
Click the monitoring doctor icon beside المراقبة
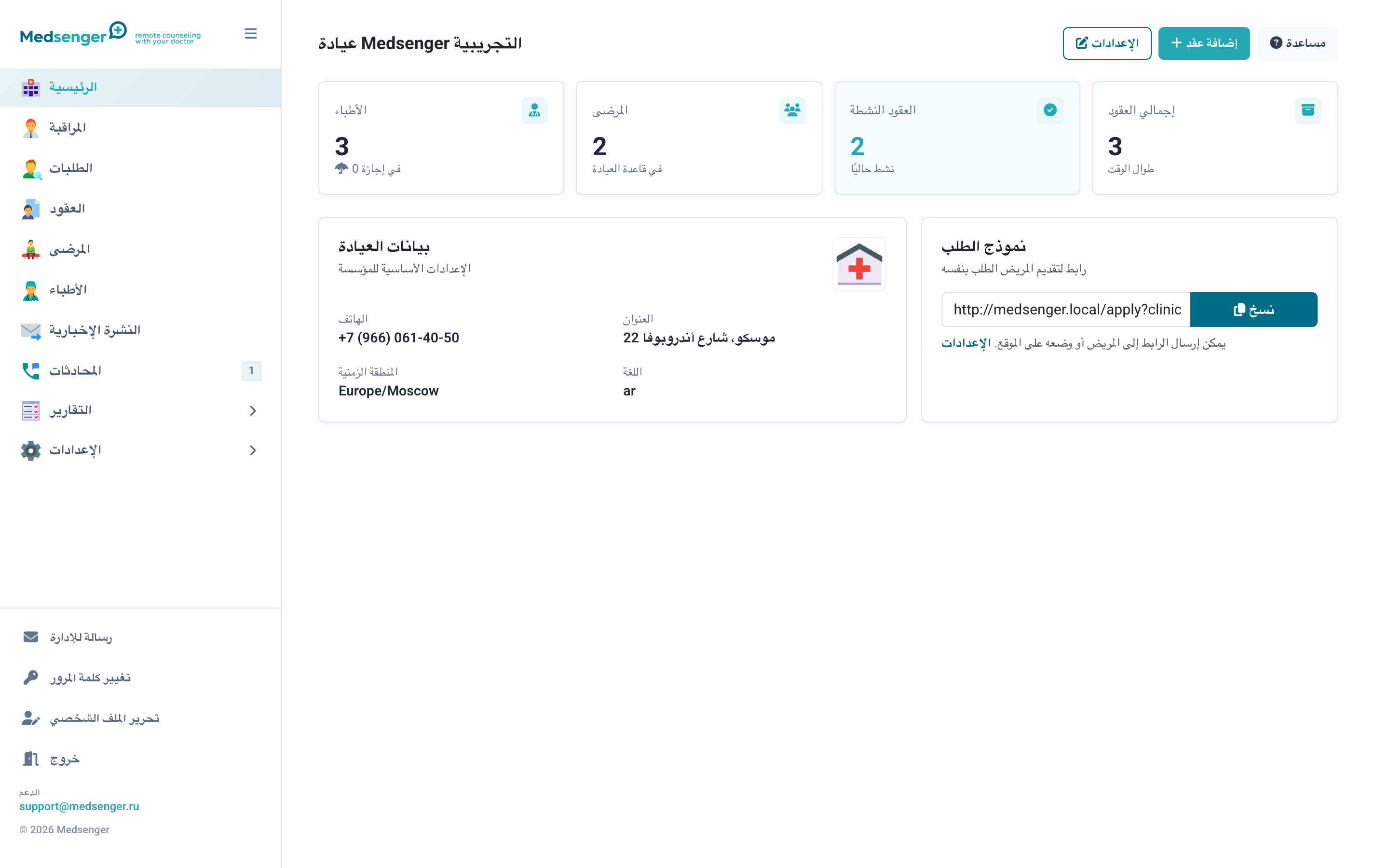(x=31, y=128)
